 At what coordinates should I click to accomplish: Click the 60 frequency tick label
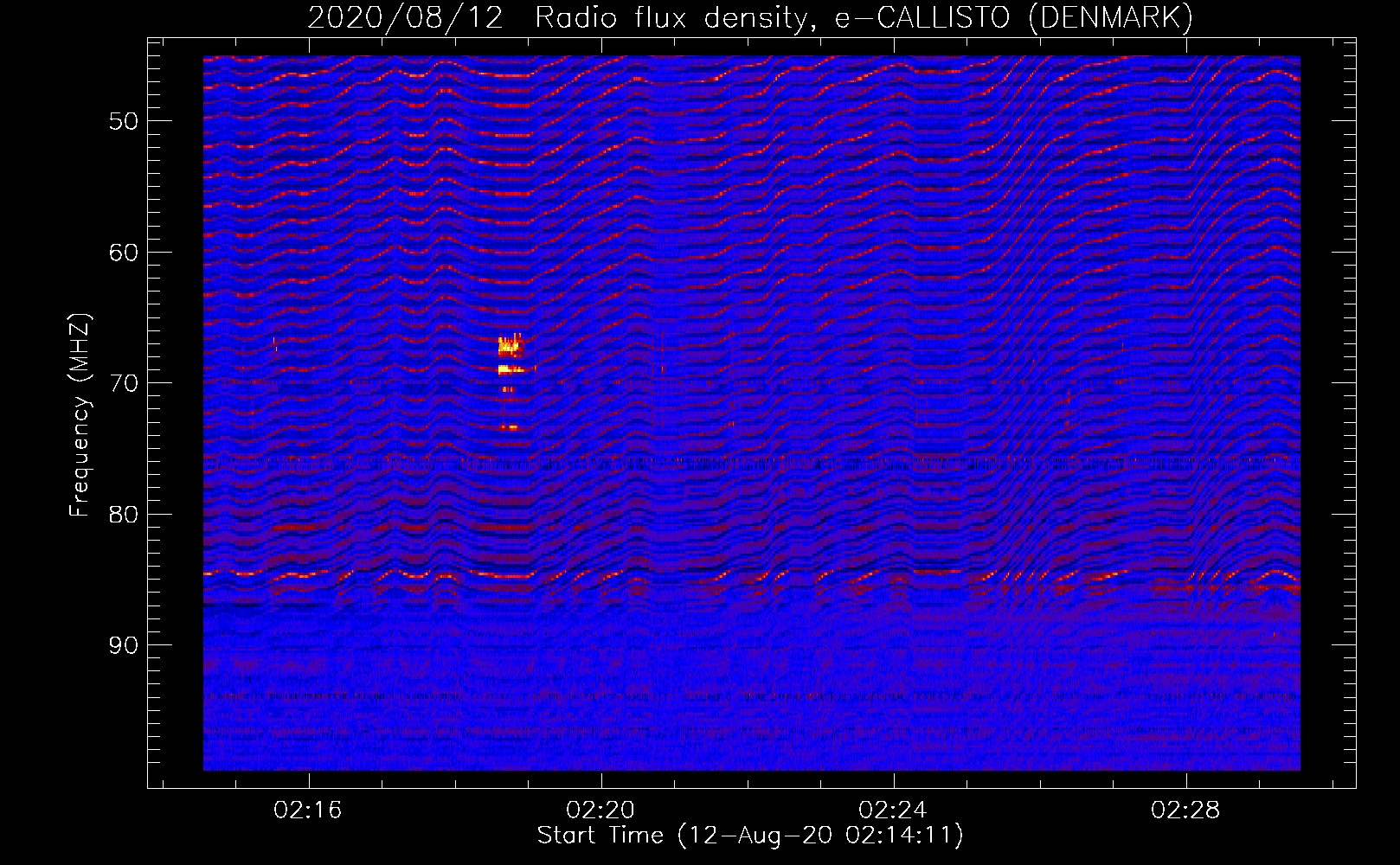click(x=124, y=253)
